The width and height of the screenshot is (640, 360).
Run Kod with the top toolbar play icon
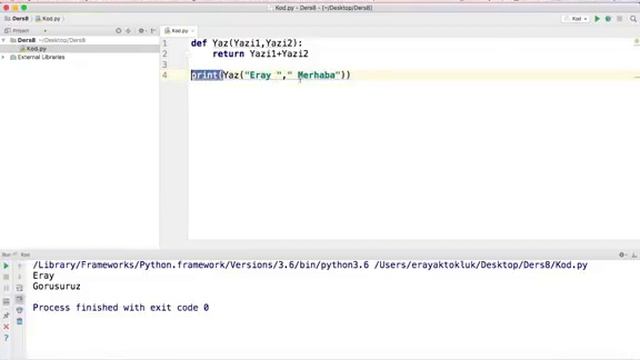(597, 19)
